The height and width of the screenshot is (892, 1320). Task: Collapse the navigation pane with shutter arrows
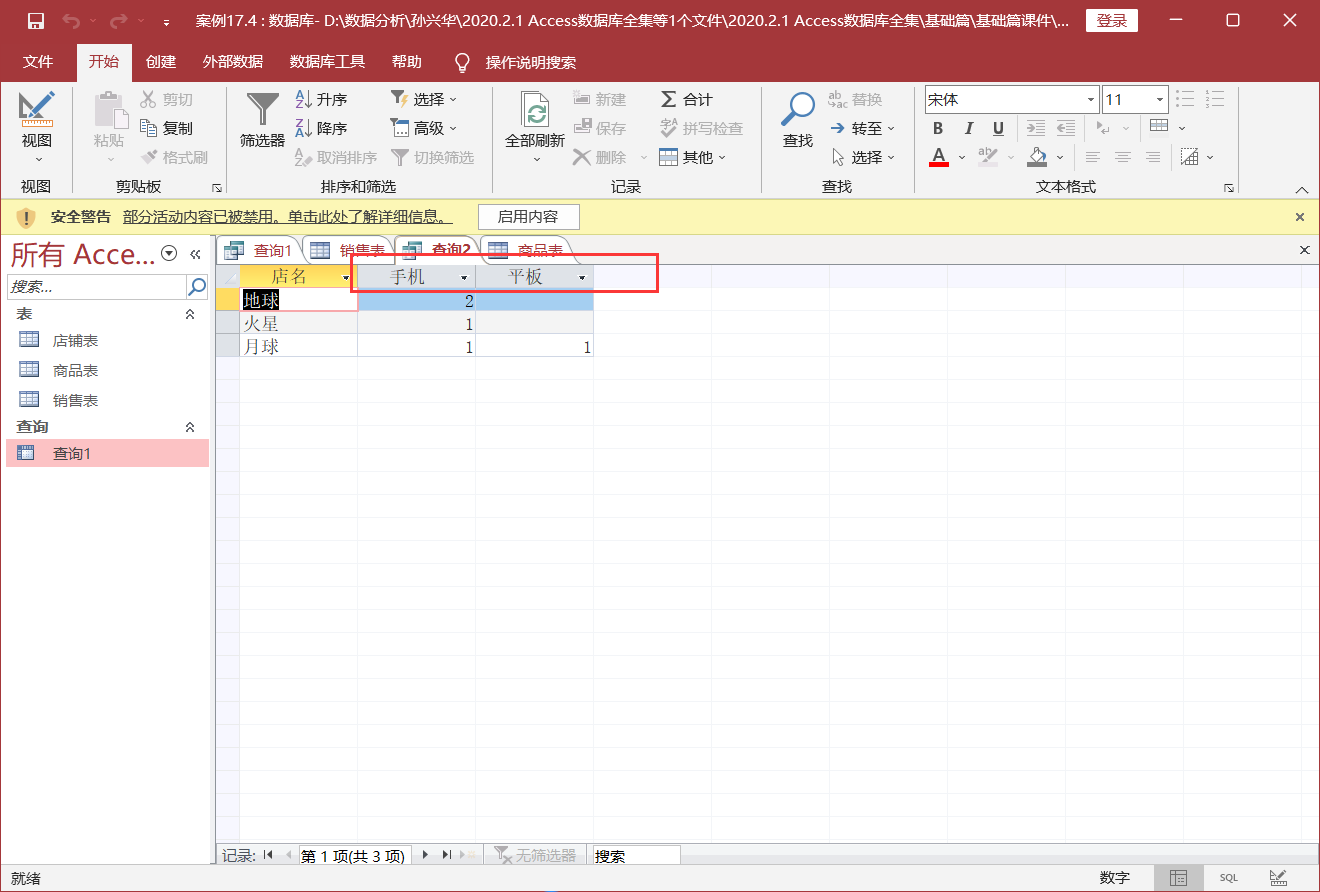[x=196, y=254]
